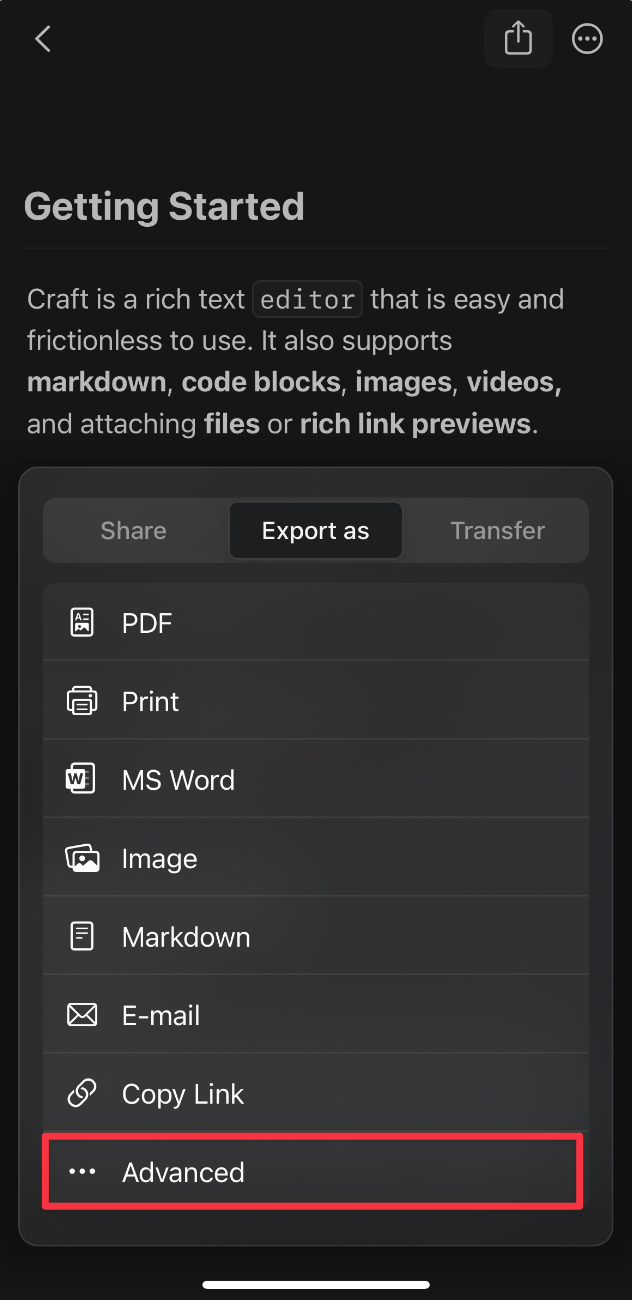The height and width of the screenshot is (1300, 632).
Task: Tap the bold text code blocks
Action: (x=261, y=382)
